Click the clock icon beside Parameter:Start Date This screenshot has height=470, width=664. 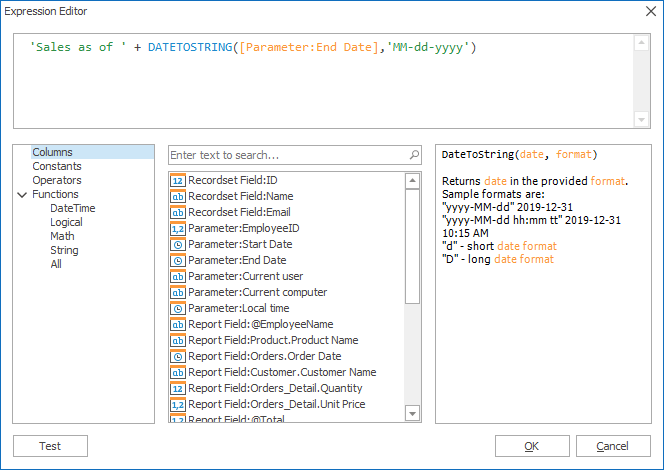[x=178, y=244]
